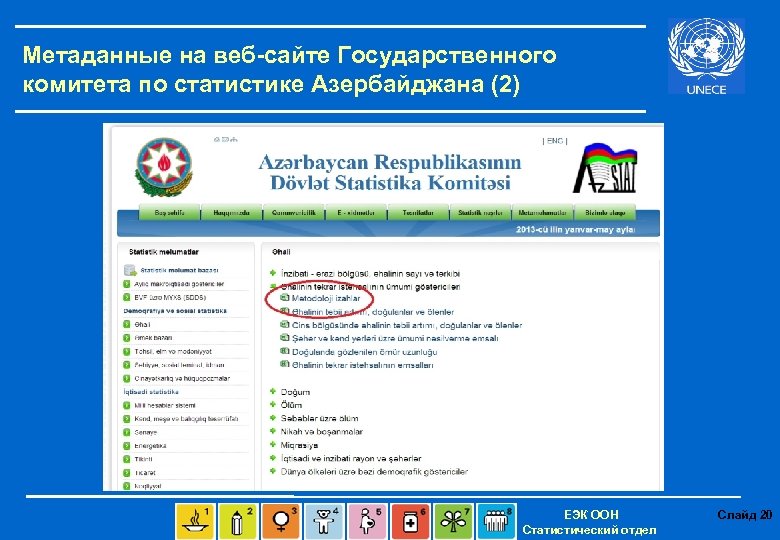The height and width of the screenshot is (540, 780).
Task: Open the Statistik nəşrlər tab
Action: [x=480, y=212]
